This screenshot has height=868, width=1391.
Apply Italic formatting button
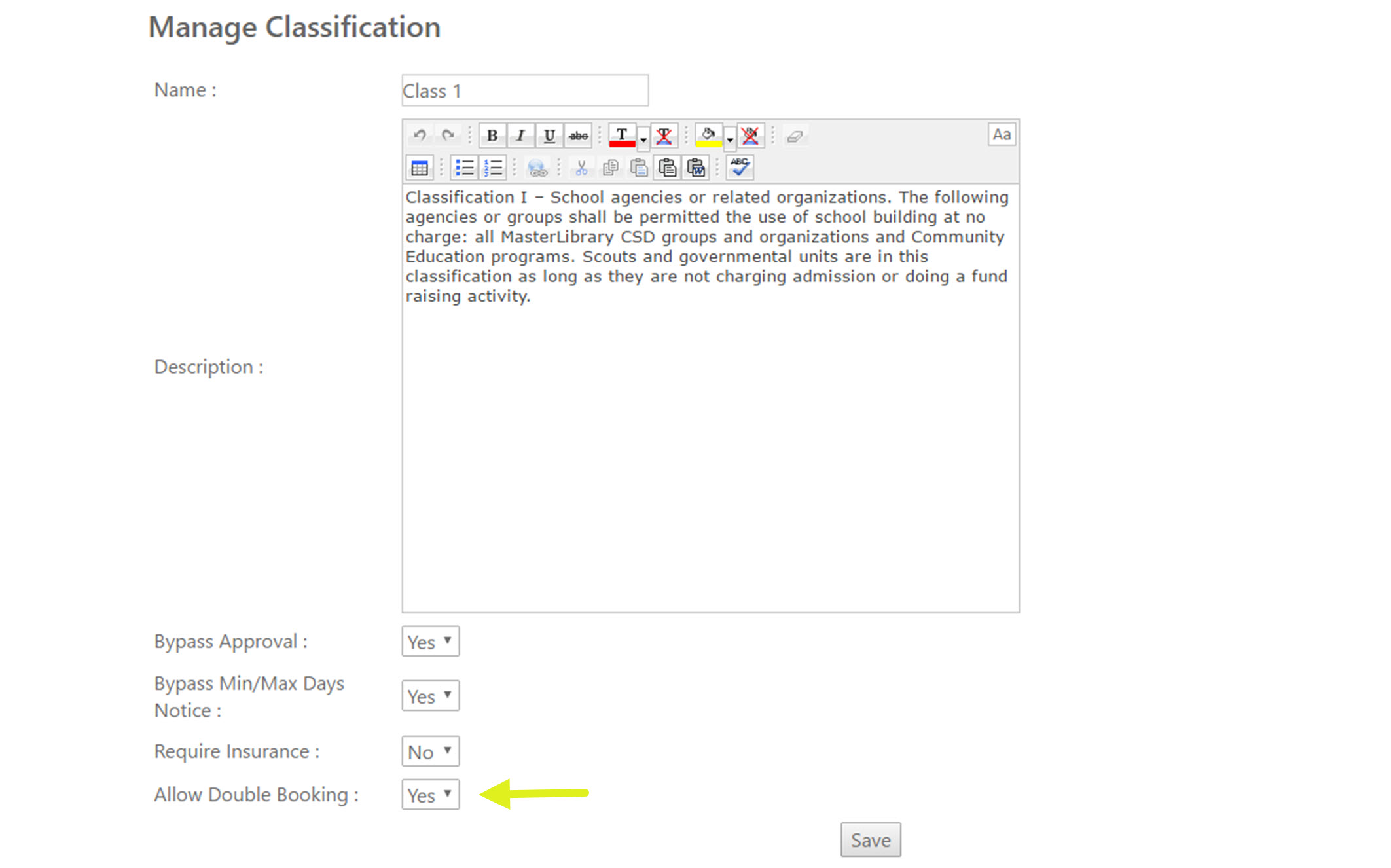pyautogui.click(x=520, y=136)
